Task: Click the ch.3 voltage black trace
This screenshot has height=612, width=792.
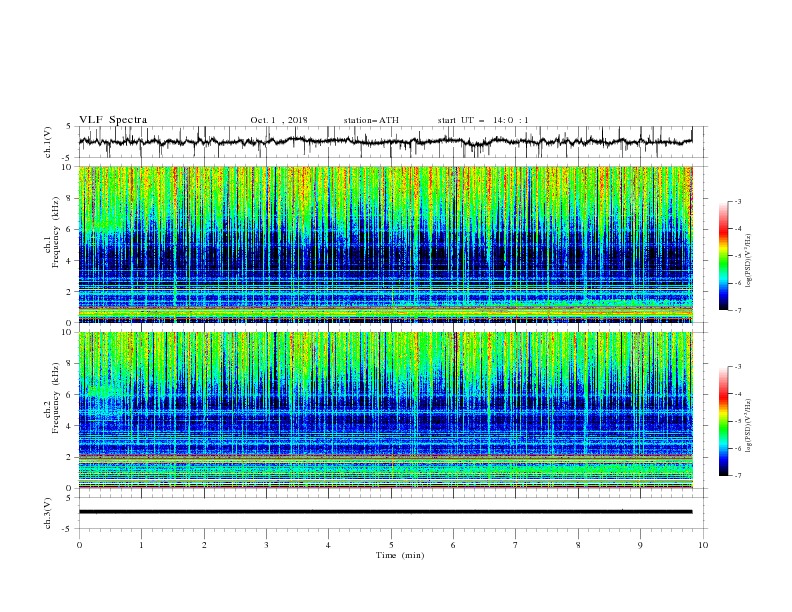Action: (x=386, y=512)
